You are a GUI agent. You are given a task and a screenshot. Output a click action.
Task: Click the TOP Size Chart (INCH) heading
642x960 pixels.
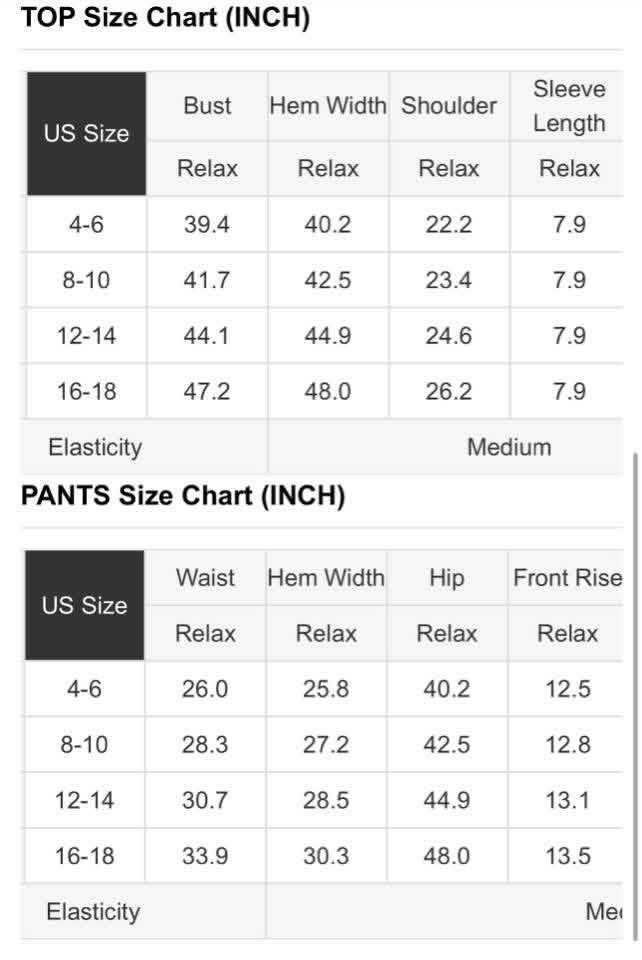pyautogui.click(x=165, y=17)
